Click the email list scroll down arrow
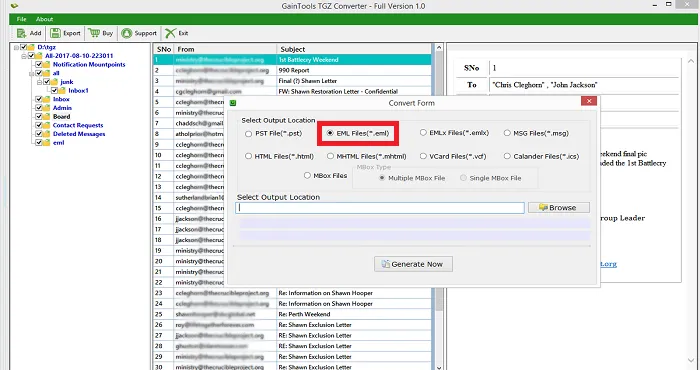This screenshot has width=700, height=370. (439, 367)
